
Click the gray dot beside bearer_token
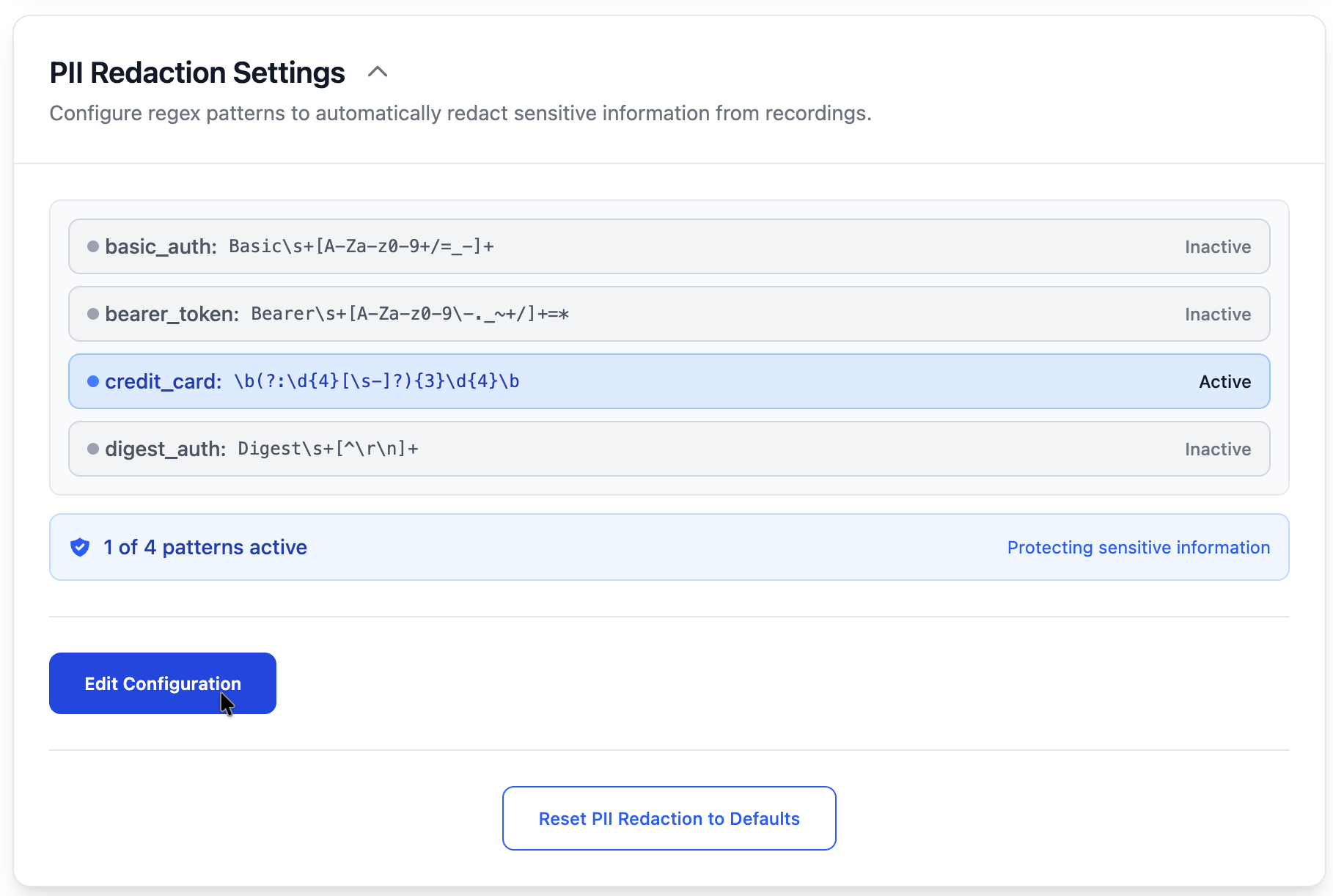point(93,314)
